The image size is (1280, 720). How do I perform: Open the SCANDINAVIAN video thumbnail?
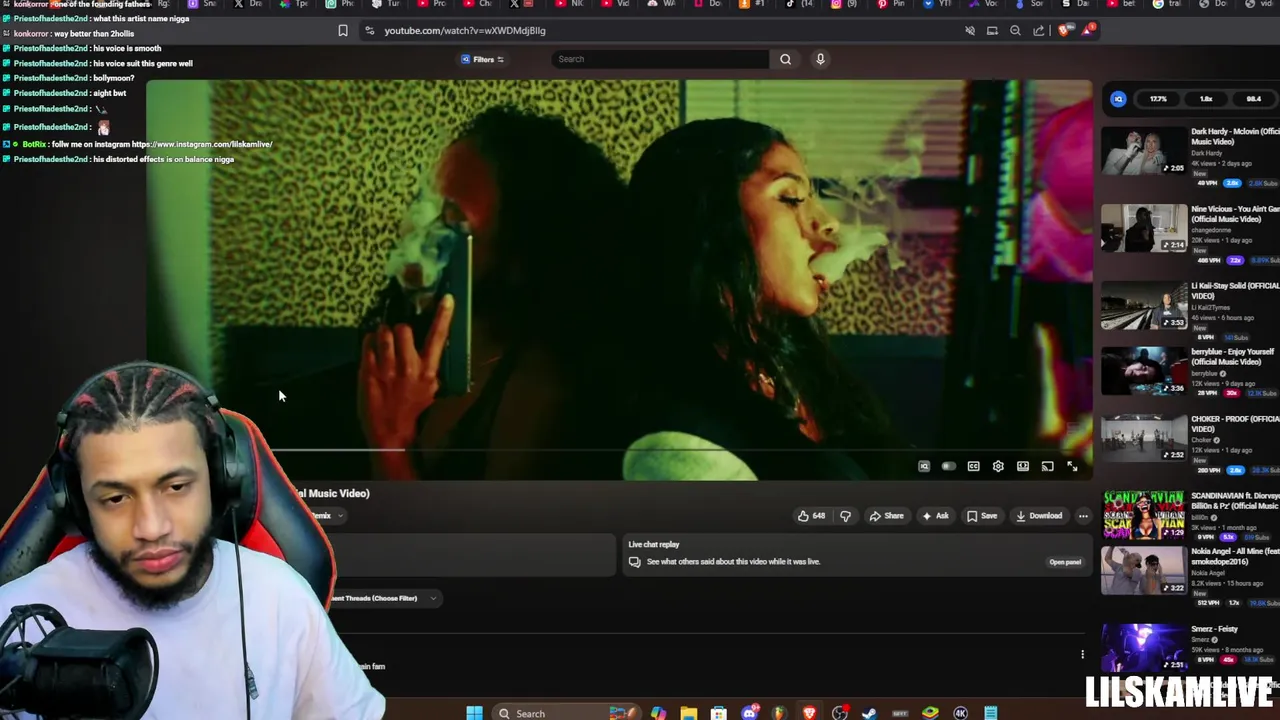point(1144,515)
